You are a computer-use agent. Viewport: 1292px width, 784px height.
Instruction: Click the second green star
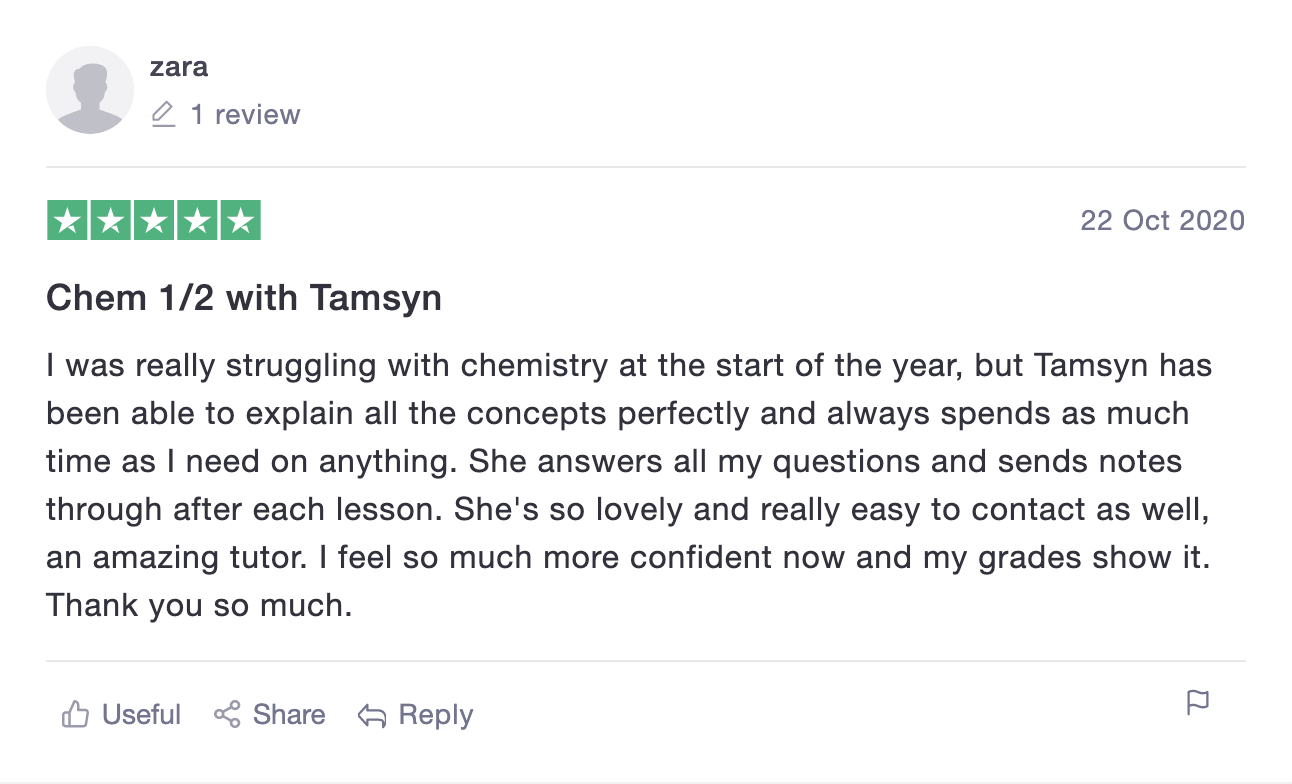click(111, 221)
